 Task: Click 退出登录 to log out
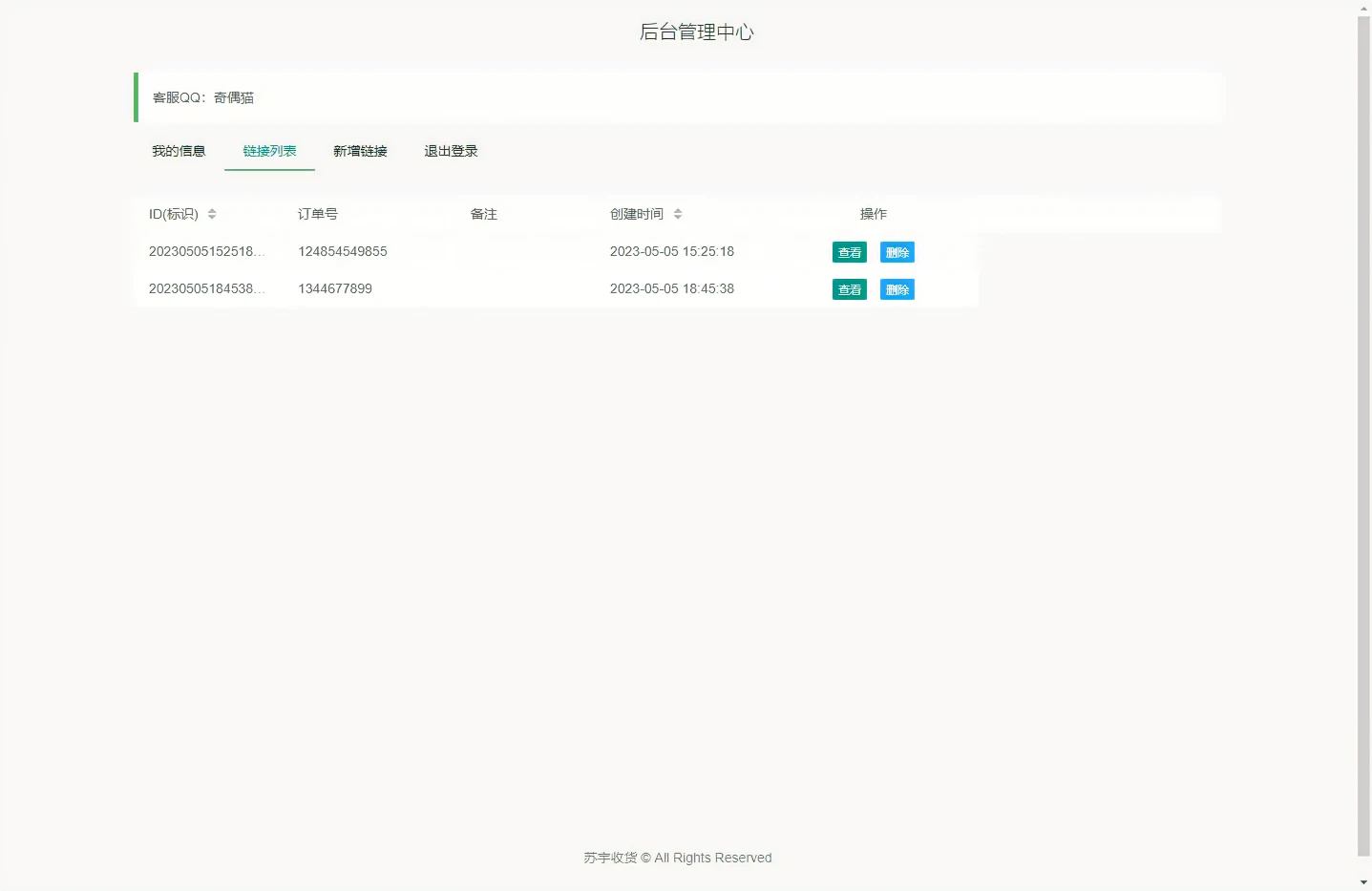(x=451, y=151)
